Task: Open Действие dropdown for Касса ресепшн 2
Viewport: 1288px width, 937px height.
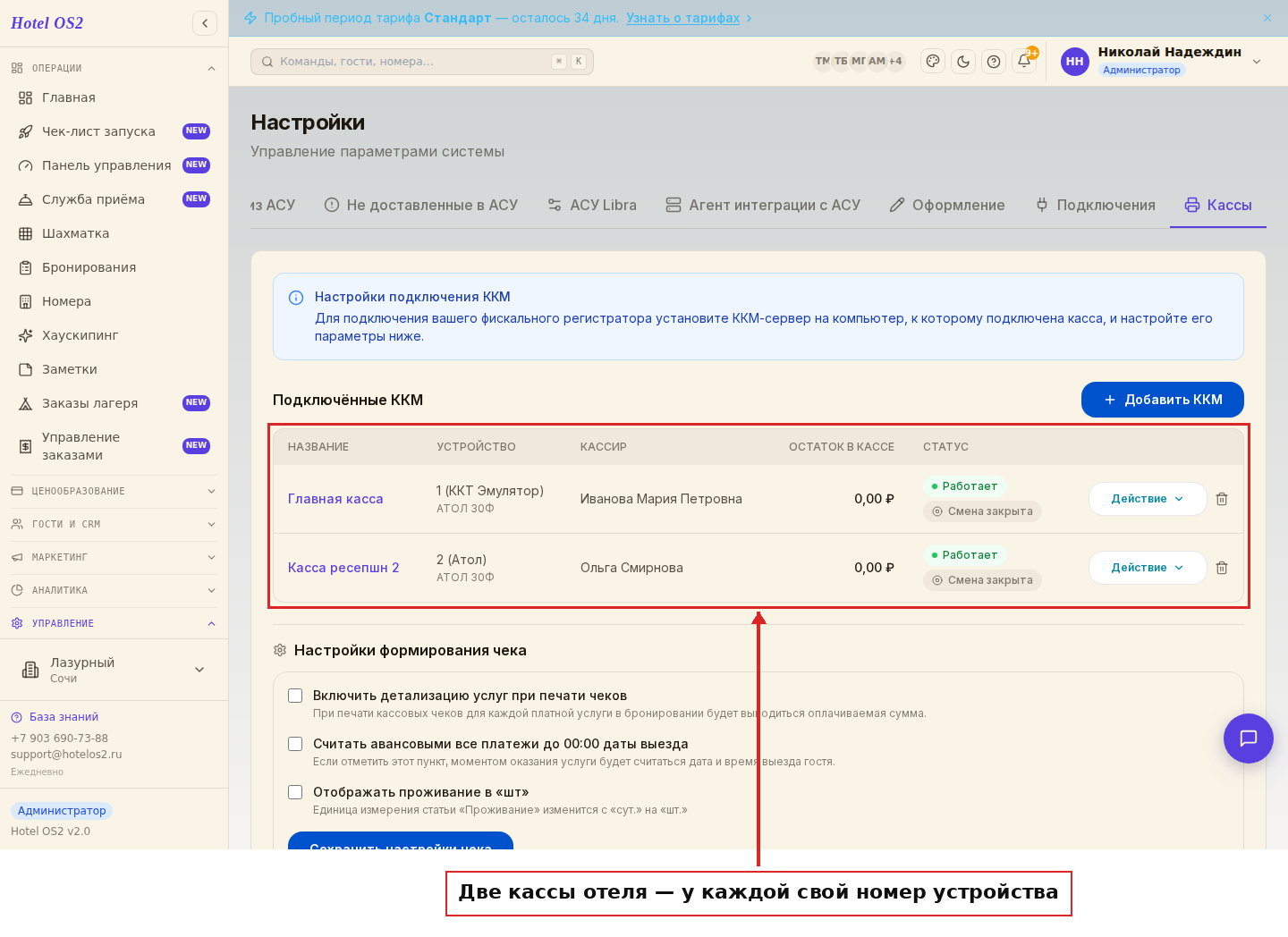Action: (1148, 568)
